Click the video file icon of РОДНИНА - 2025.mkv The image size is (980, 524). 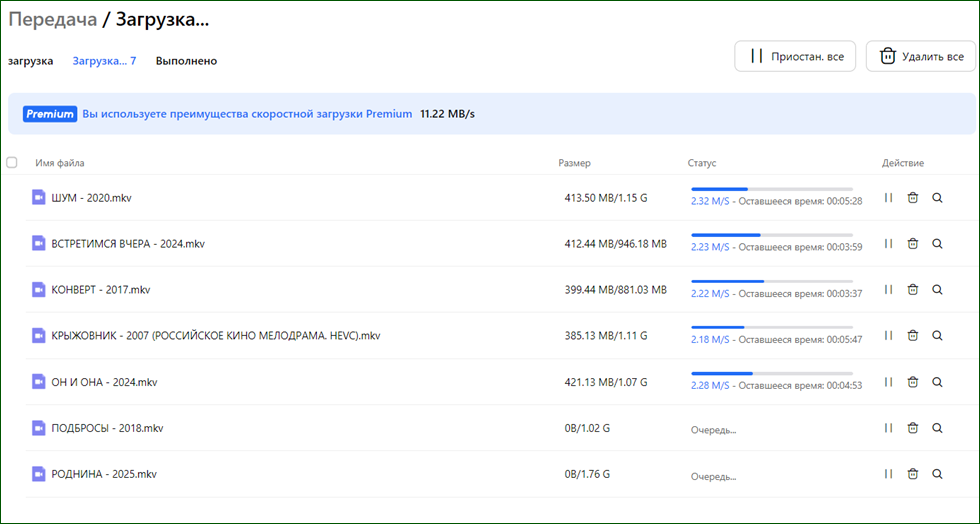[39, 474]
